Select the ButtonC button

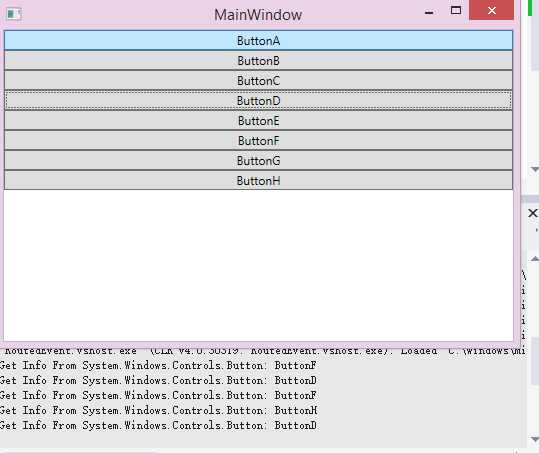click(x=258, y=80)
